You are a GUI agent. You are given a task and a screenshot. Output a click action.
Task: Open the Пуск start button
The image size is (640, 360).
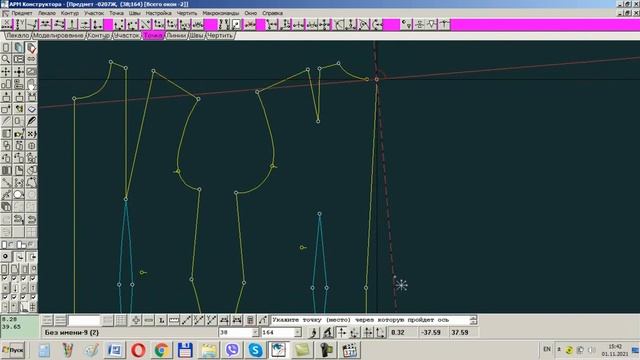(x=13, y=350)
